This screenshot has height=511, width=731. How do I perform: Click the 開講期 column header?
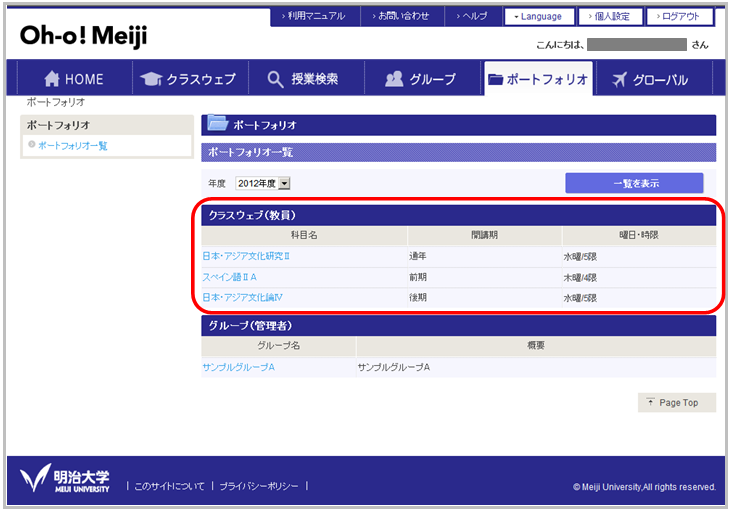pyautogui.click(x=484, y=235)
